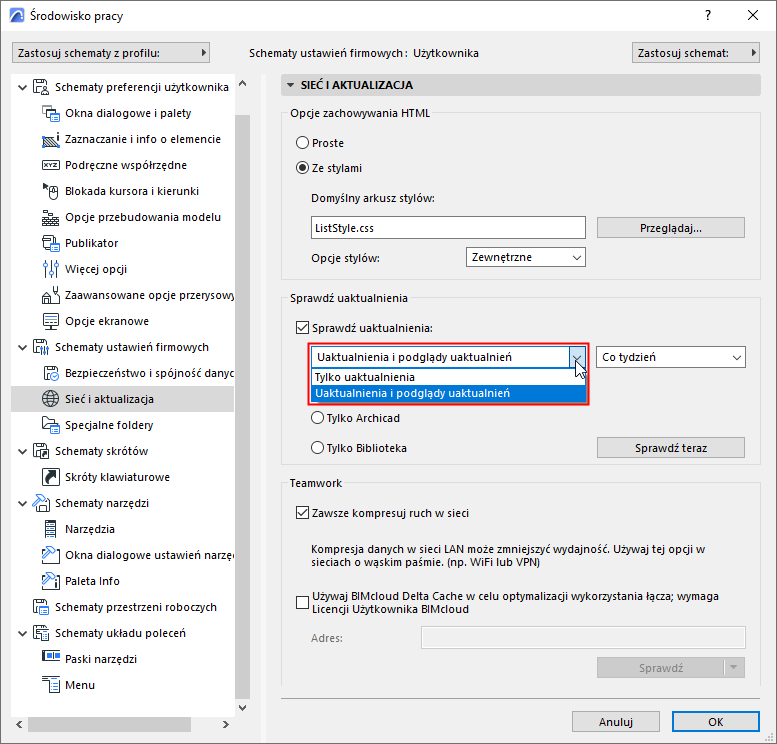777x744 pixels.
Task: Choose Uaktualnienia i podglądy uaktualnień option
Action: (448, 394)
